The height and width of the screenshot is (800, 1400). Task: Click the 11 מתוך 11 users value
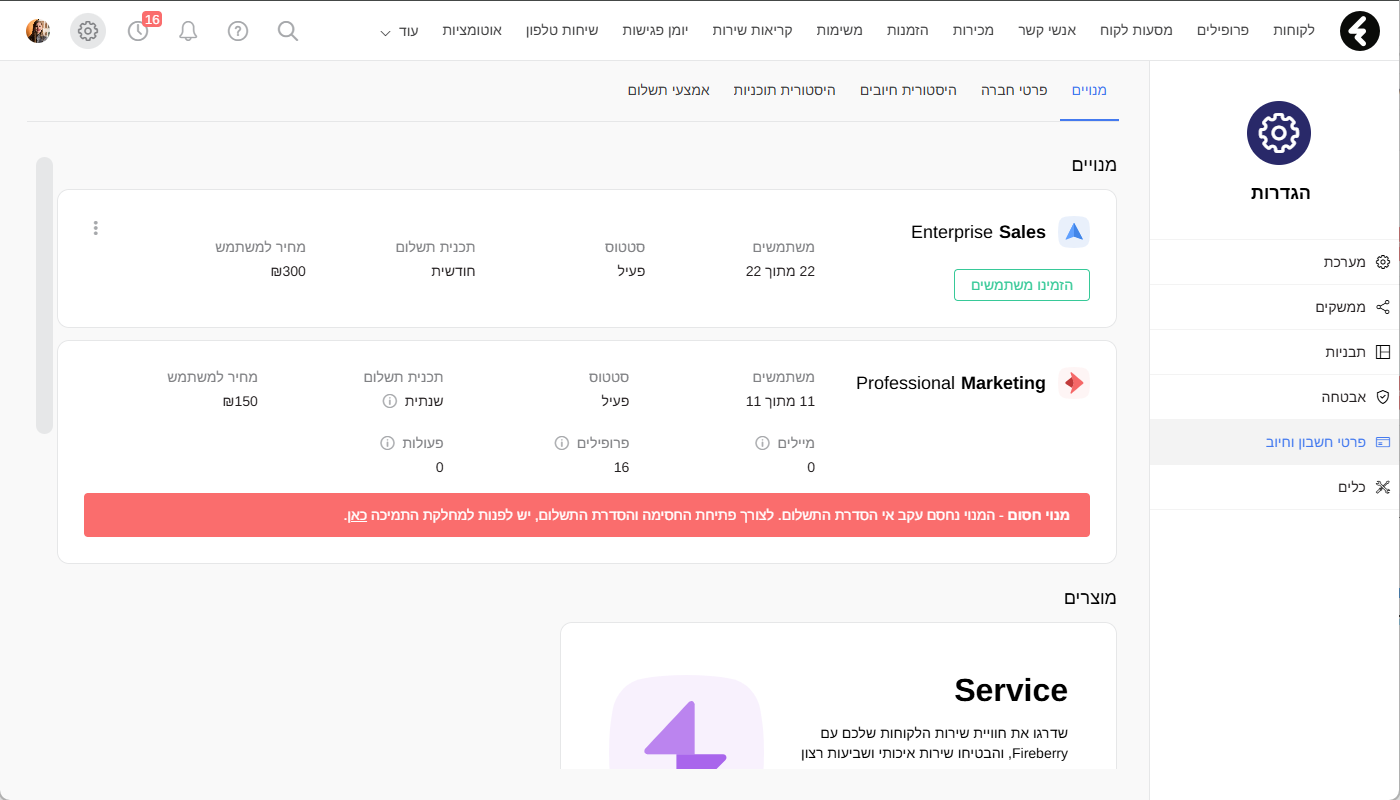780,401
